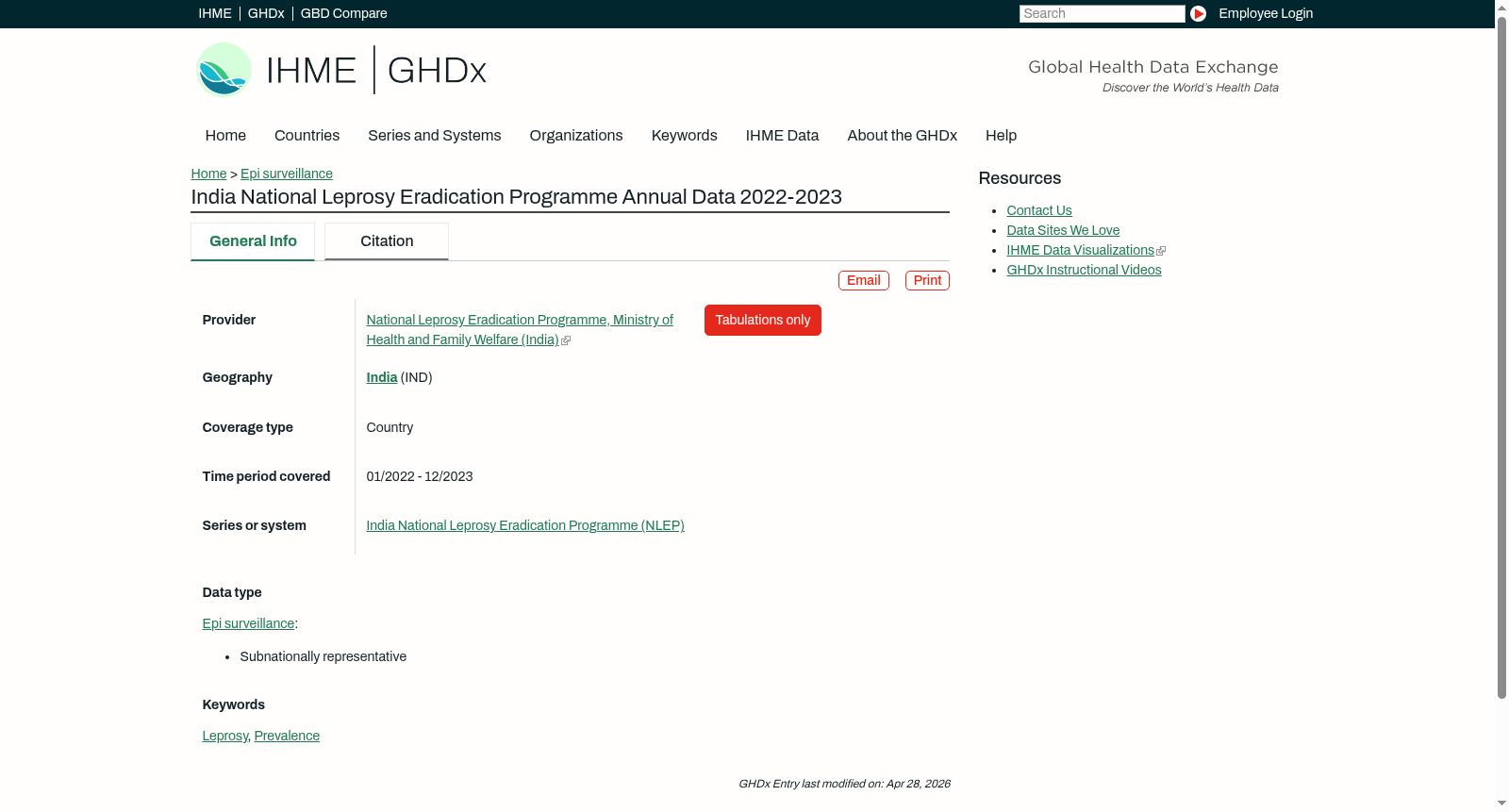Image resolution: width=1509 pixels, height=812 pixels.
Task: Open IHME Data Visualizations link
Action: [x=1081, y=250]
